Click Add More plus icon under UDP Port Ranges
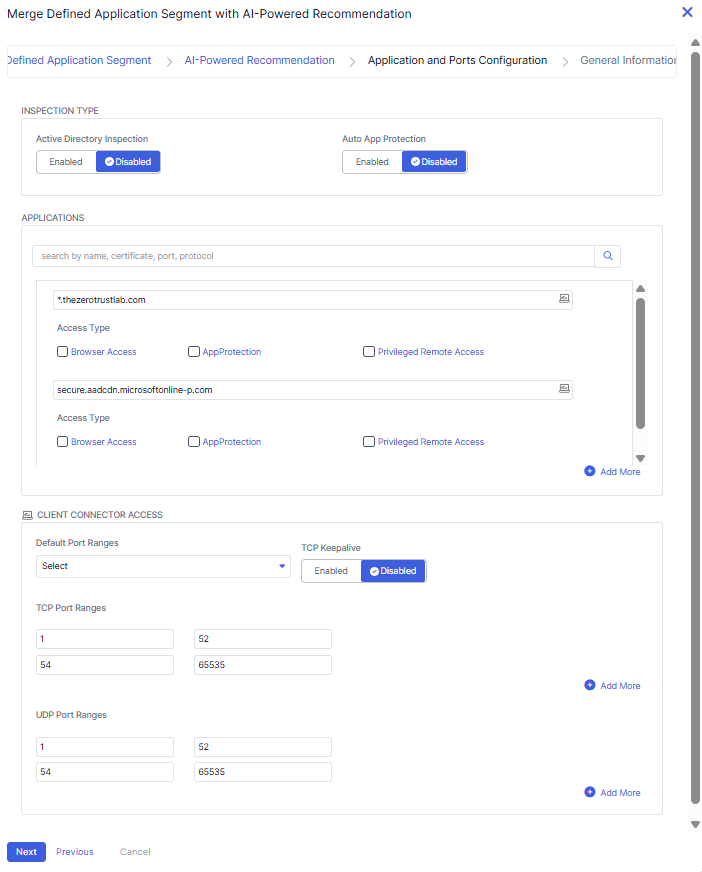Screen dimensions: 702x872 click(x=590, y=792)
